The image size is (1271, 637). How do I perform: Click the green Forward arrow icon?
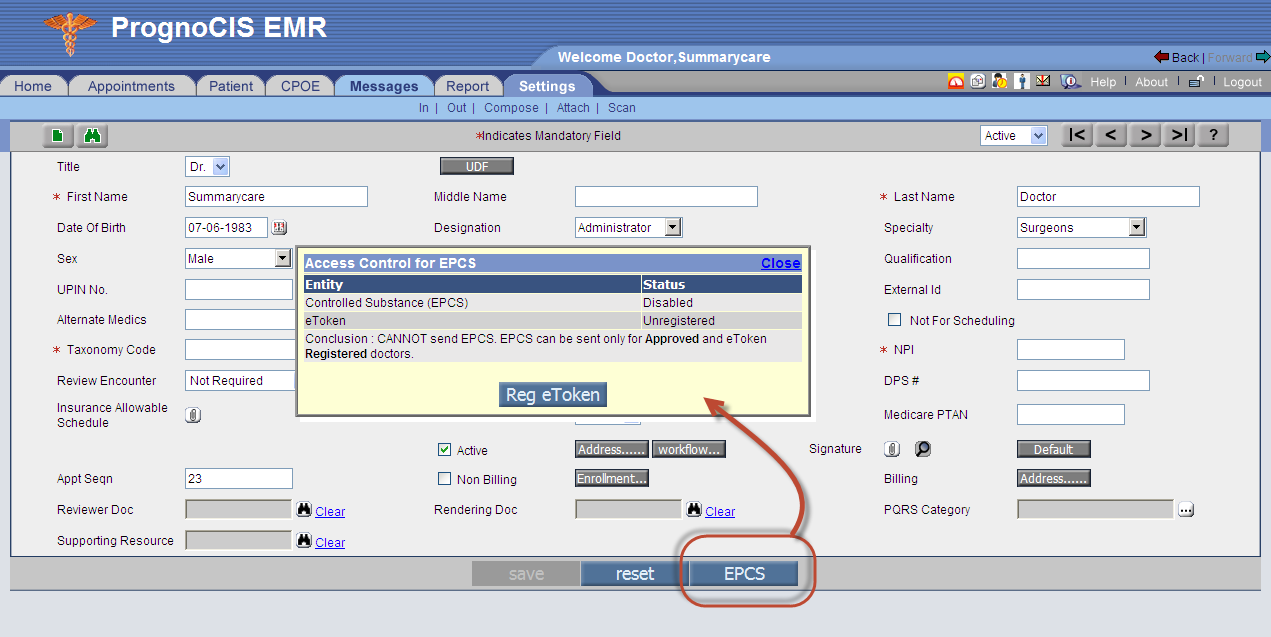tap(1263, 57)
